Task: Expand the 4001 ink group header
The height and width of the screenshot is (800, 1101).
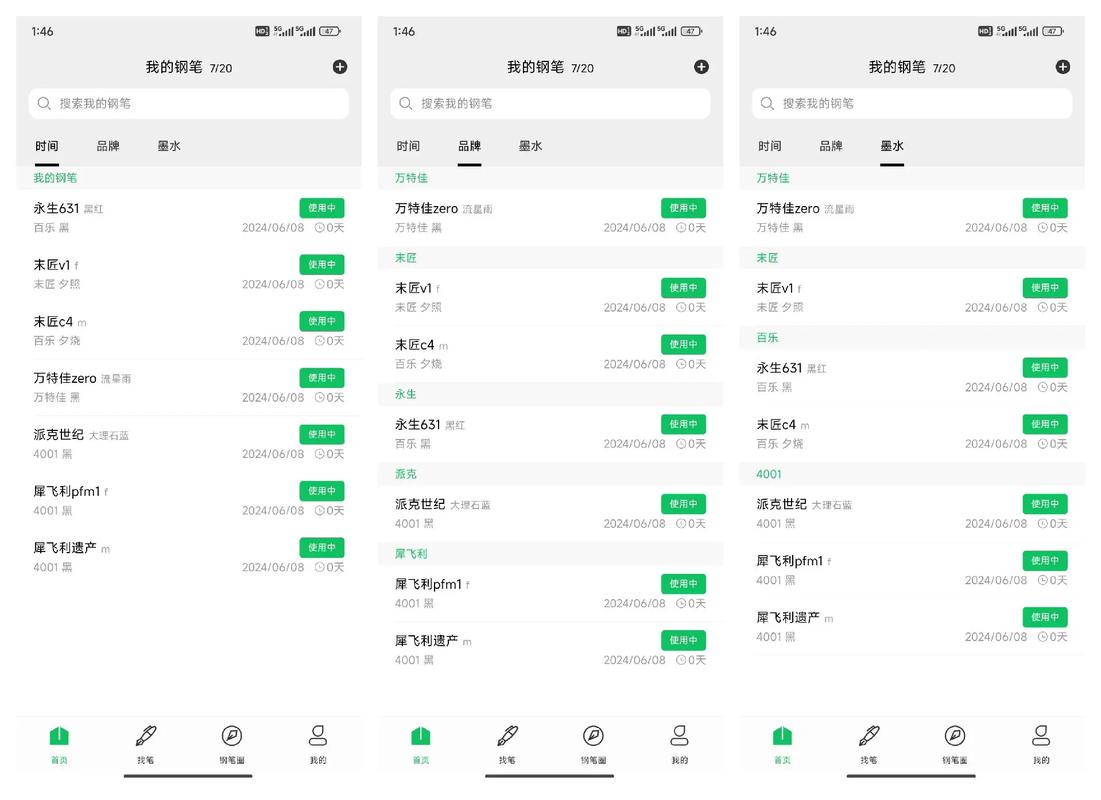Action: tap(767, 473)
